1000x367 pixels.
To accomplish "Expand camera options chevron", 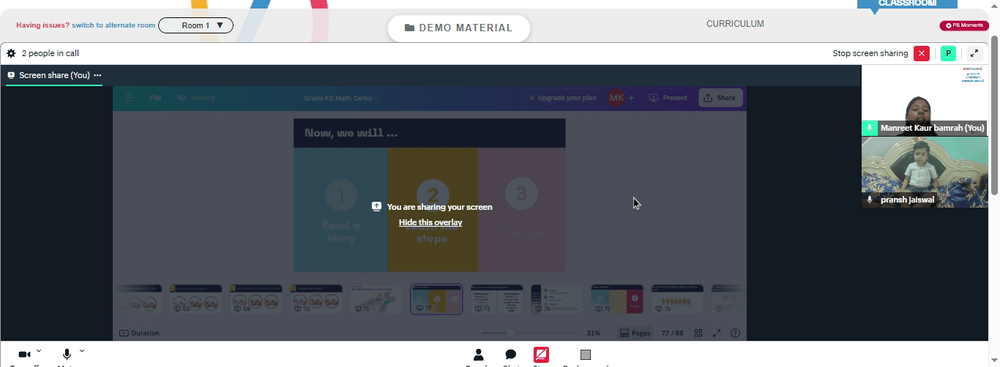I will [x=39, y=350].
